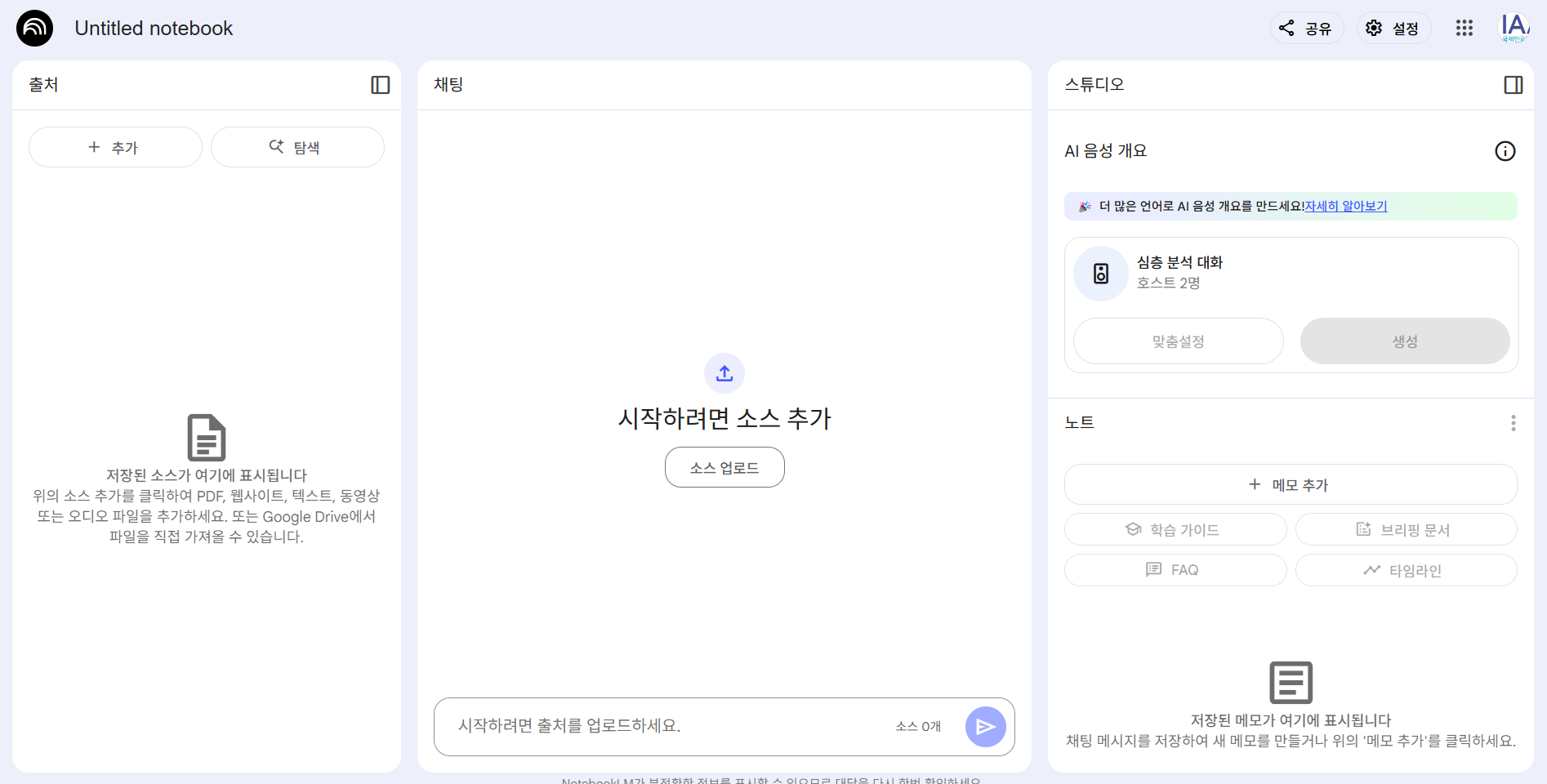Viewport: 1547px width, 784px height.
Task: Open the Google apps grid
Action: 1464,29
